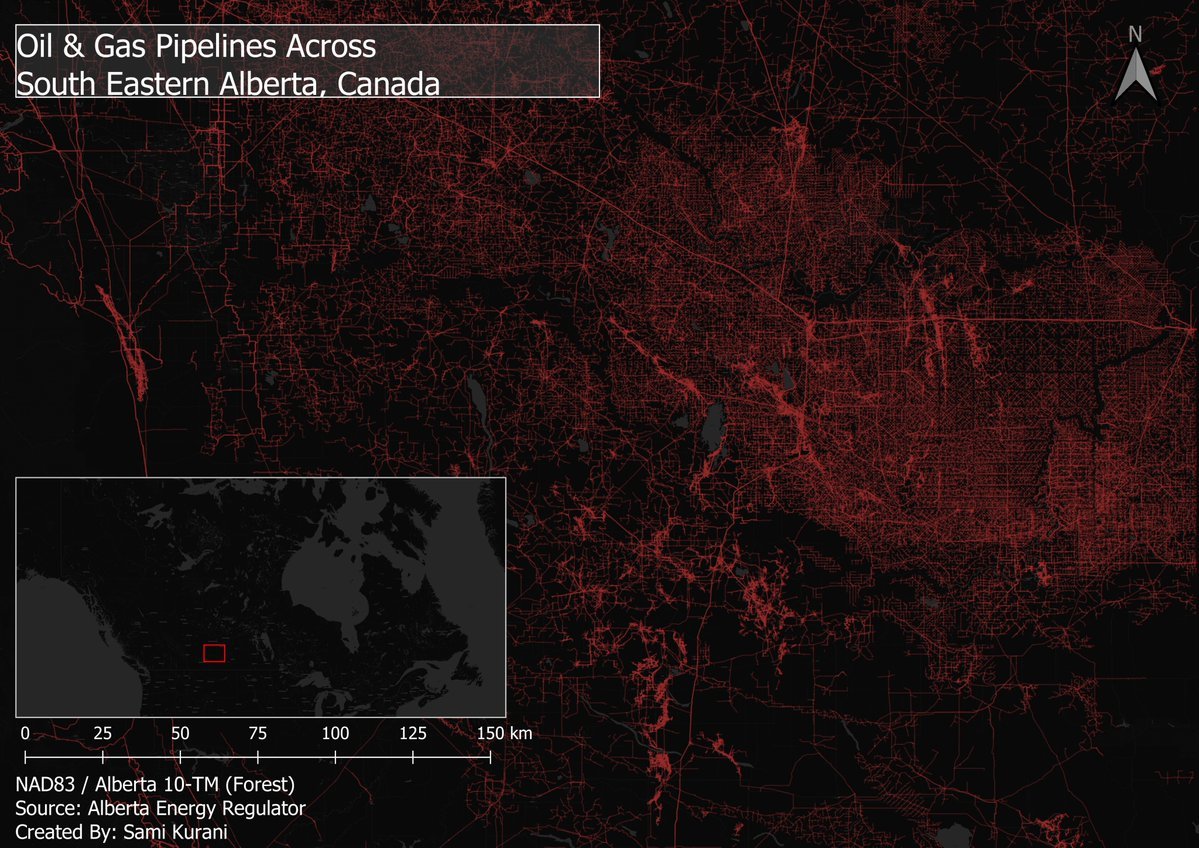Screen dimensions: 1199x848
Task: Click the 0 label on the scale bar
Action: [x=24, y=733]
